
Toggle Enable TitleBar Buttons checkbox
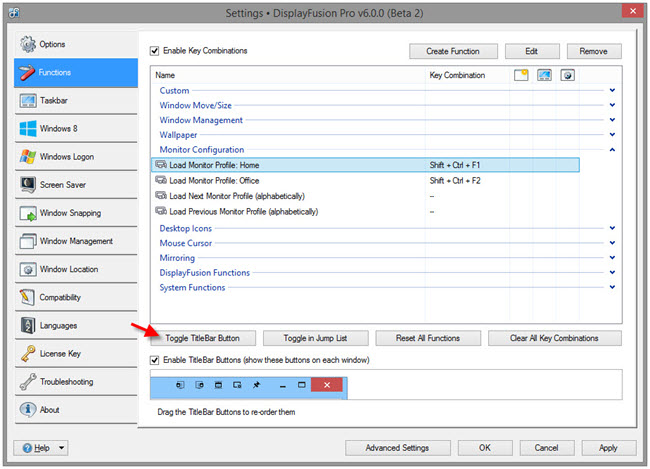[155, 360]
